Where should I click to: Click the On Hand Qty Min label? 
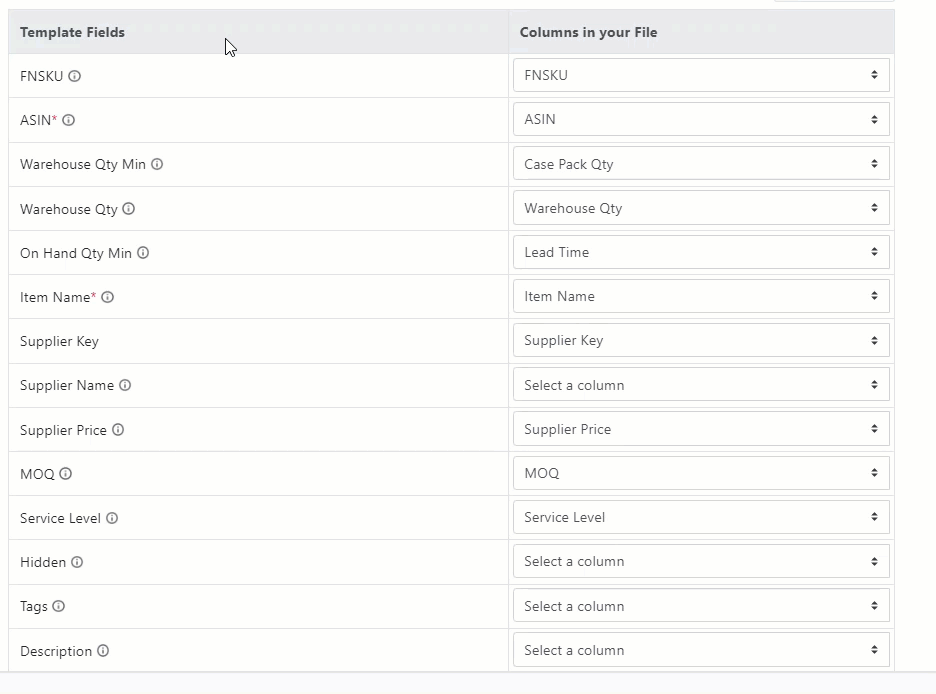pos(76,253)
